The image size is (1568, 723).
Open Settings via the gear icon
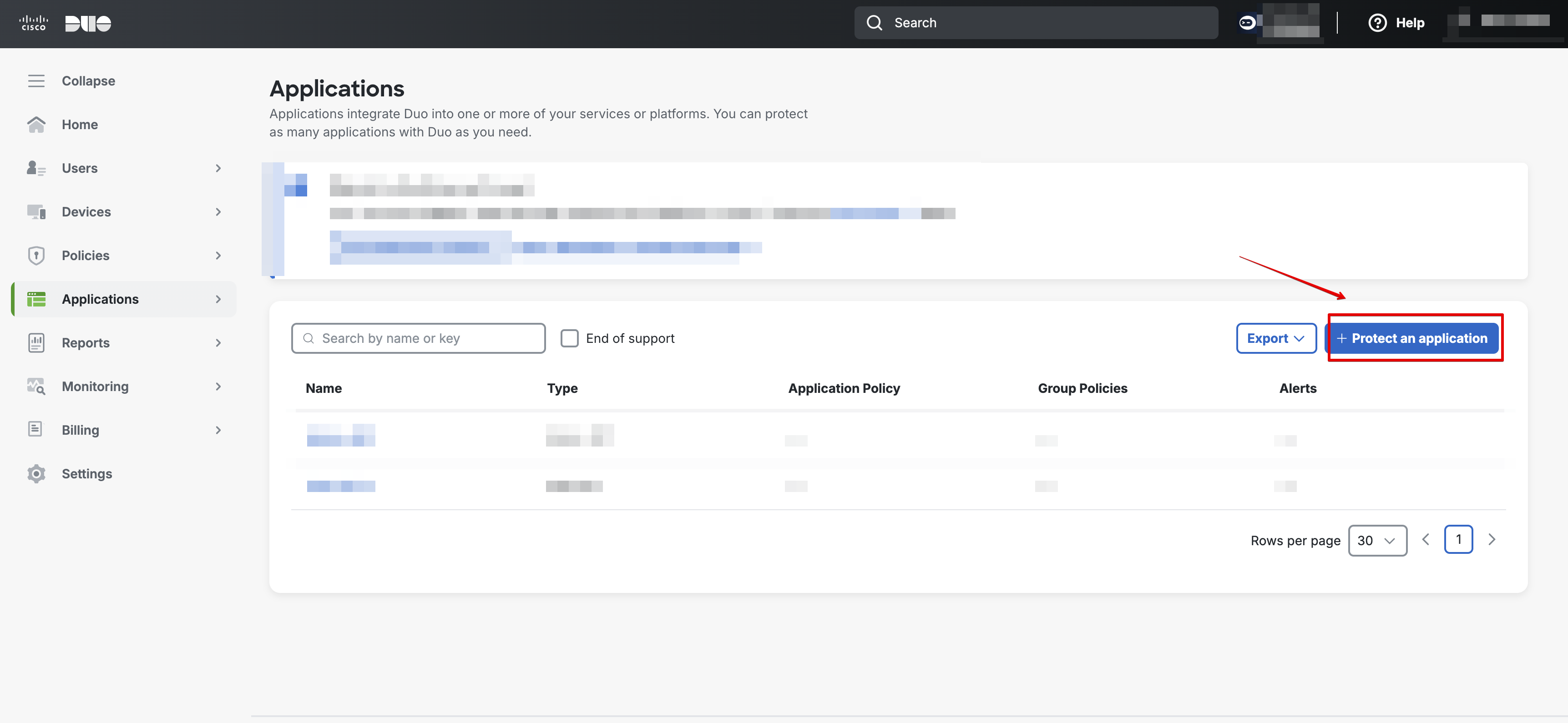(x=36, y=474)
